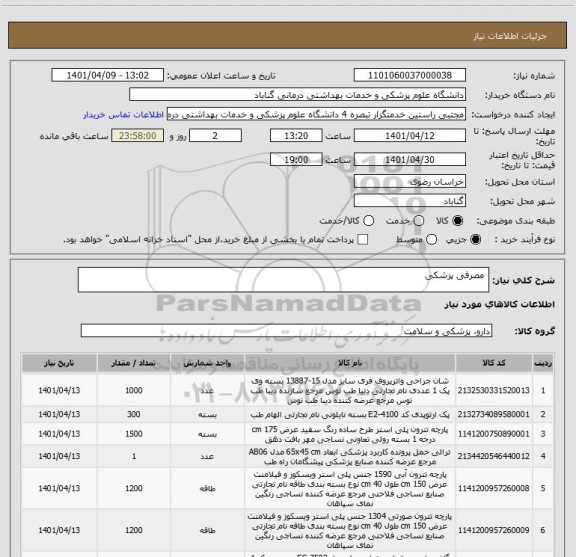Image resolution: width=576 pixels, height=557 pixels.
Task: Select the کالا/خدمت radio button
Action: tap(368, 221)
